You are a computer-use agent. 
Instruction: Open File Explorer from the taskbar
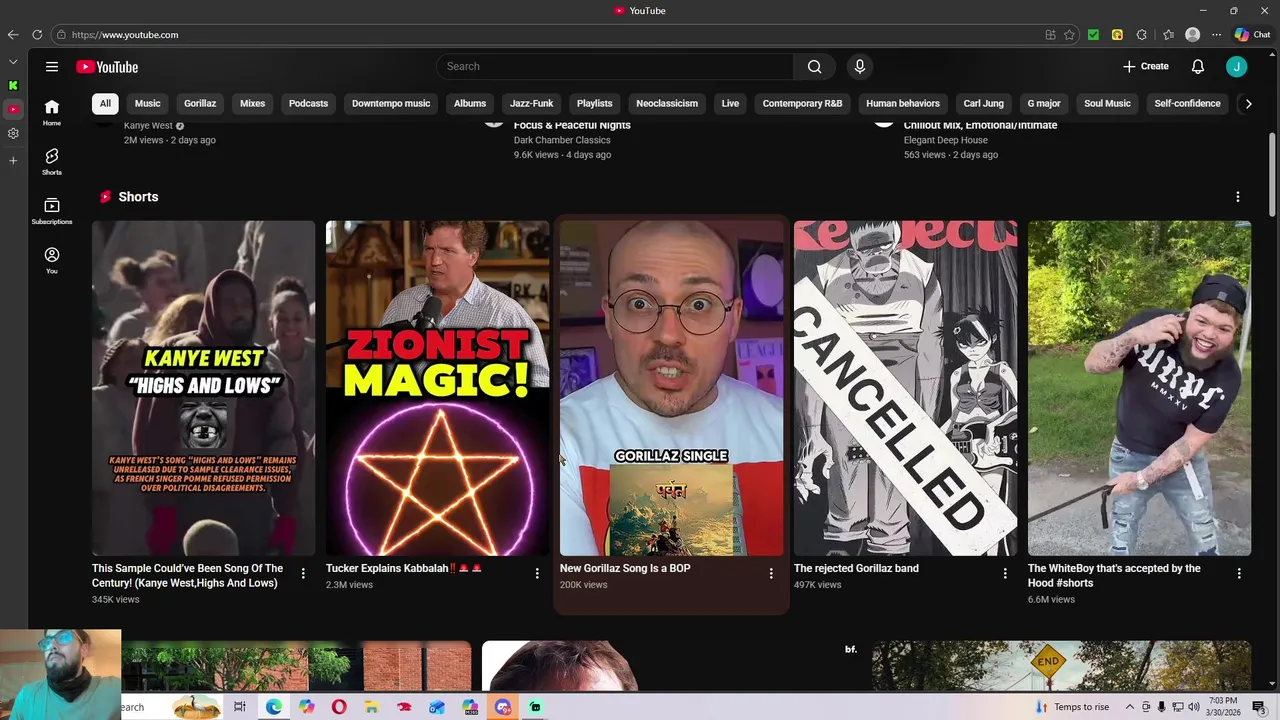tap(371, 707)
